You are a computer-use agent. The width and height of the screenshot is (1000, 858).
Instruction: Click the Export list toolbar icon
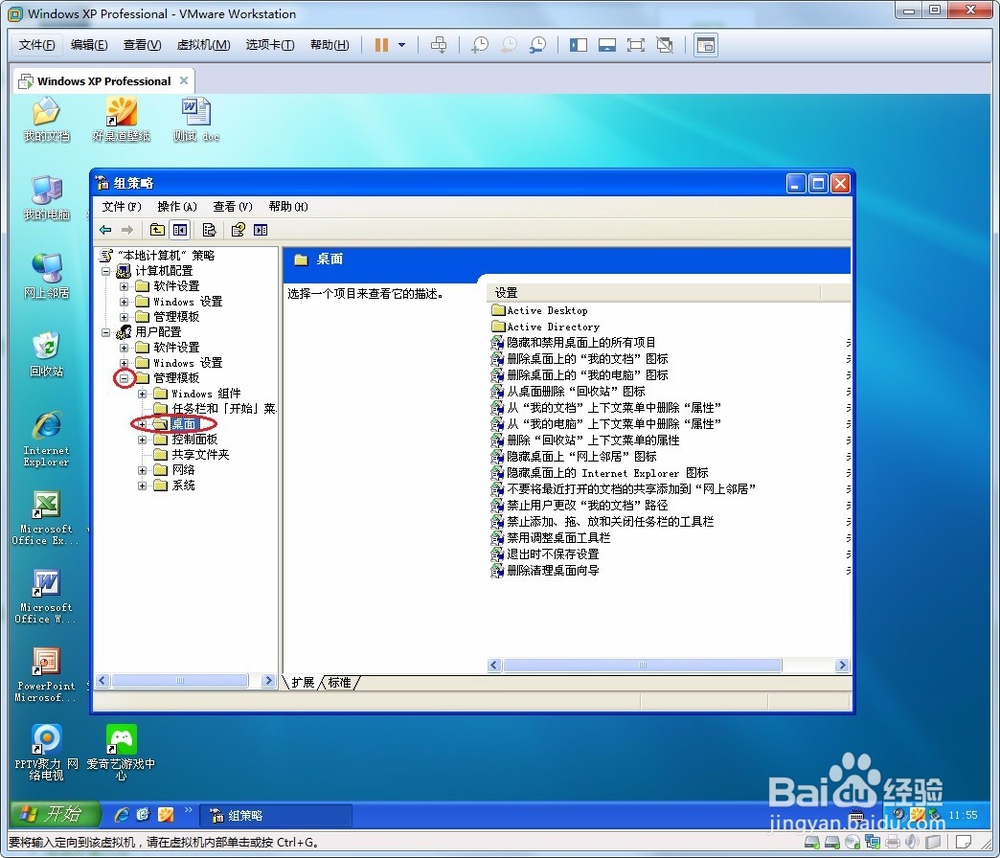pos(209,230)
